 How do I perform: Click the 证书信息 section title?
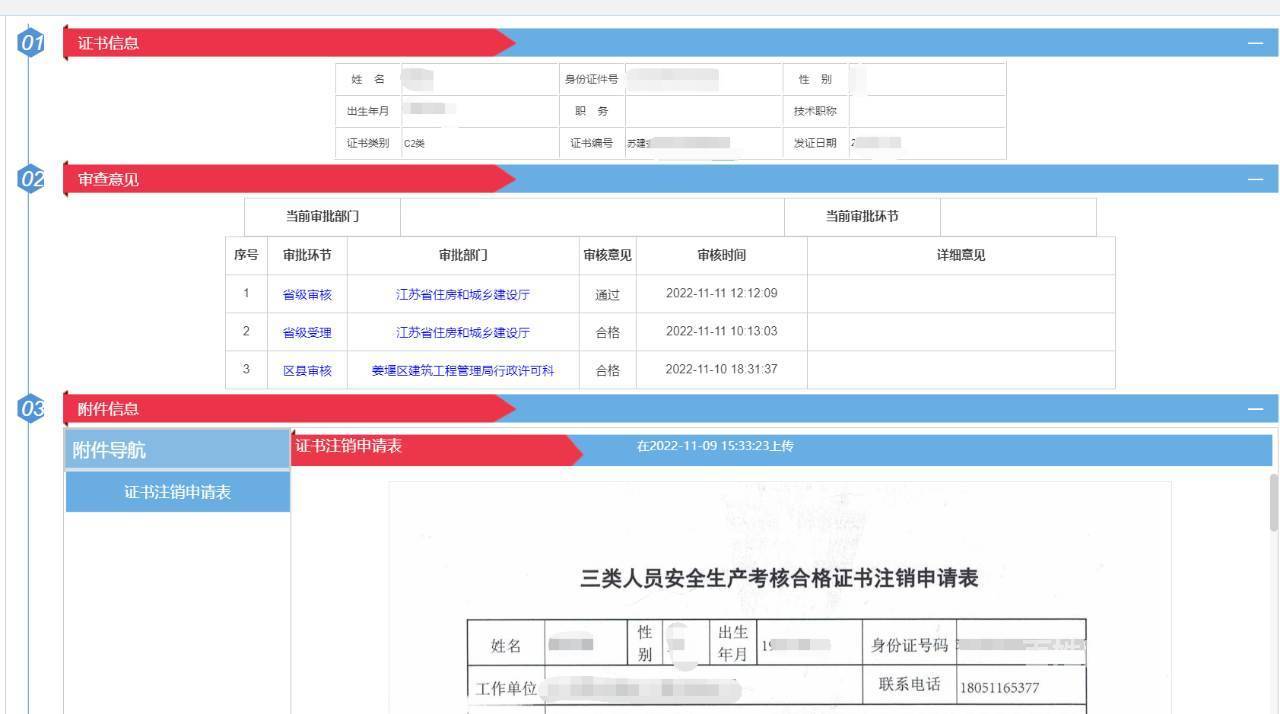point(108,43)
